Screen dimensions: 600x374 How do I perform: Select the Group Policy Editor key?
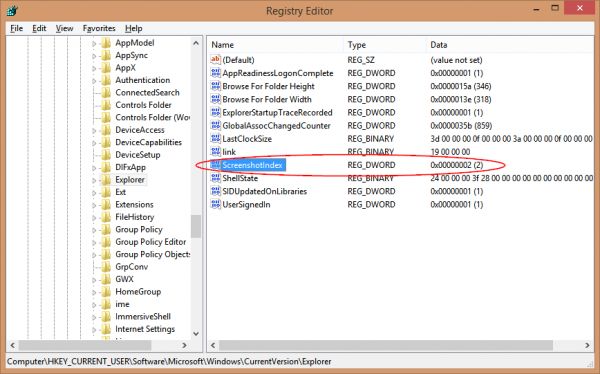click(151, 242)
